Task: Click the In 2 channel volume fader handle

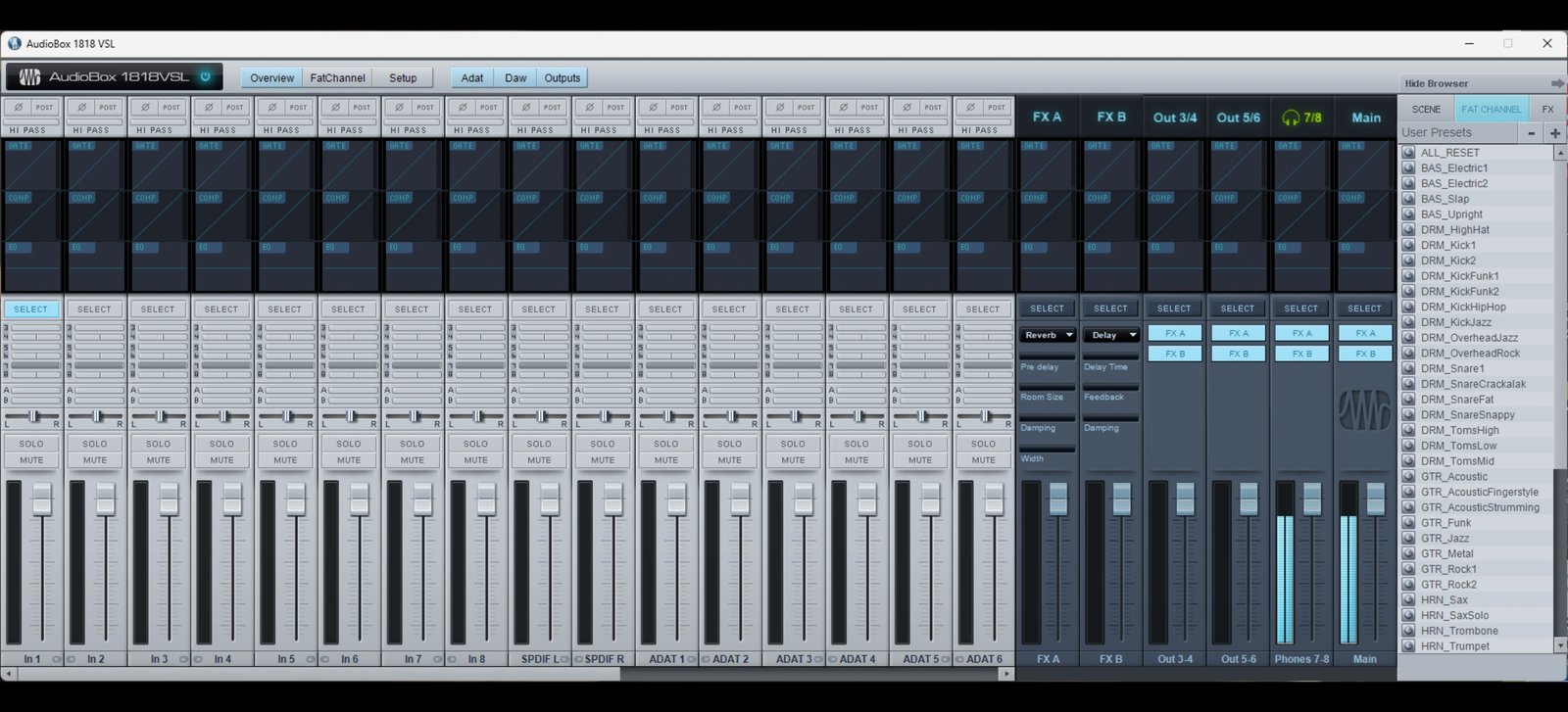Action: (x=105, y=498)
